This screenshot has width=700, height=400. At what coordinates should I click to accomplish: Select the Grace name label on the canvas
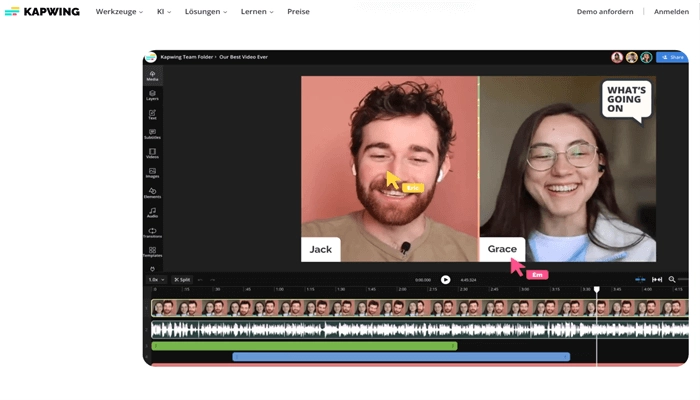[x=502, y=249]
